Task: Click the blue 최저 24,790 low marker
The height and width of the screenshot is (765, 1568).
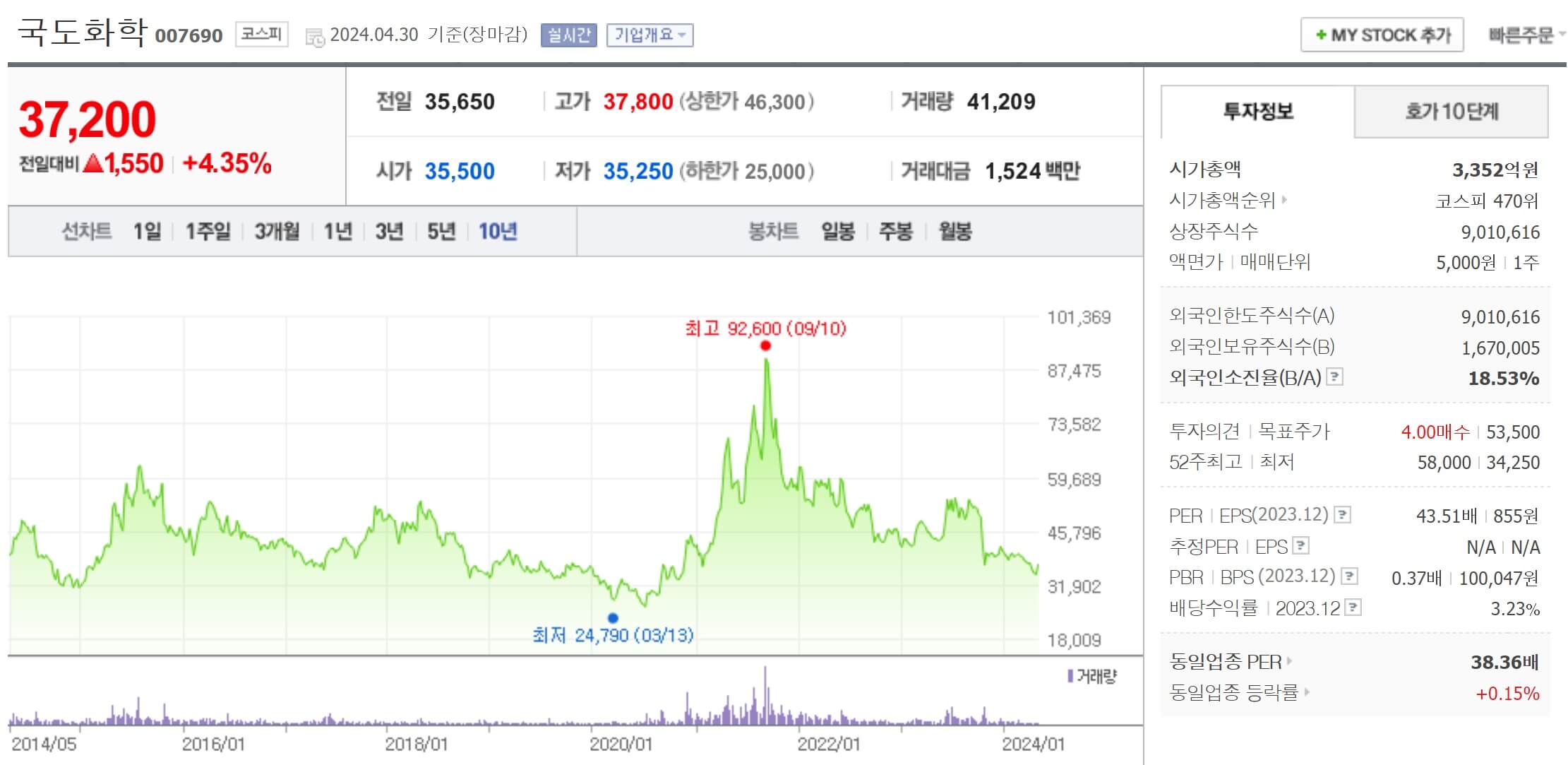Action: point(613,618)
